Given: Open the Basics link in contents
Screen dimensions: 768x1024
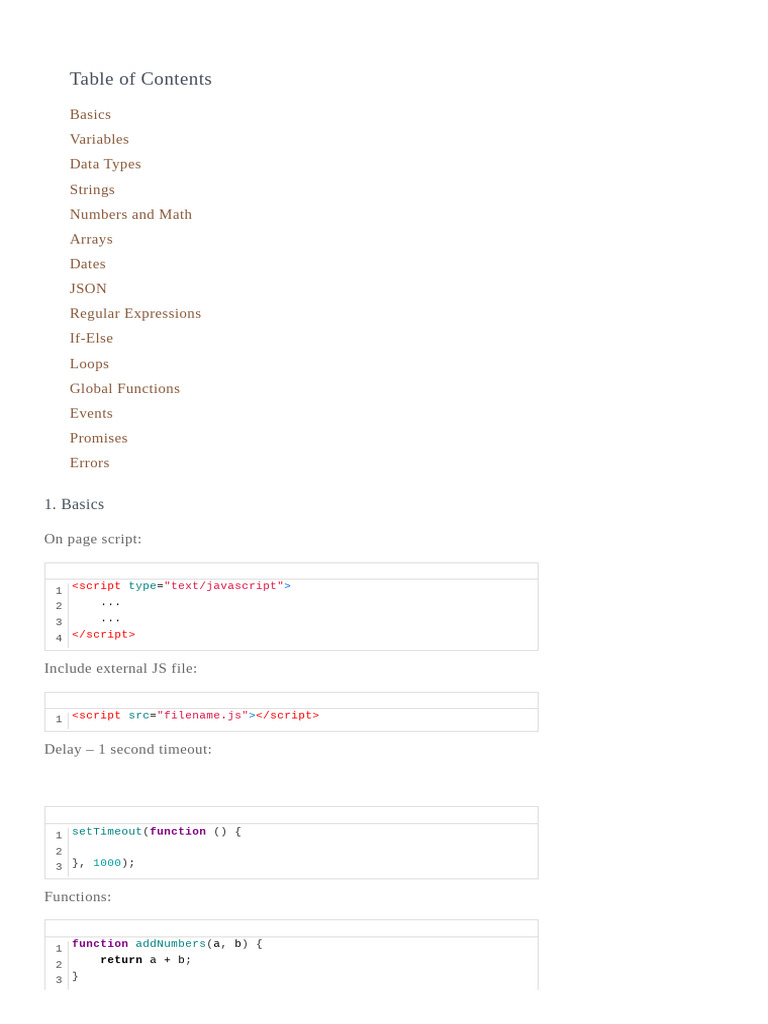Looking at the screenshot, I should (90, 114).
